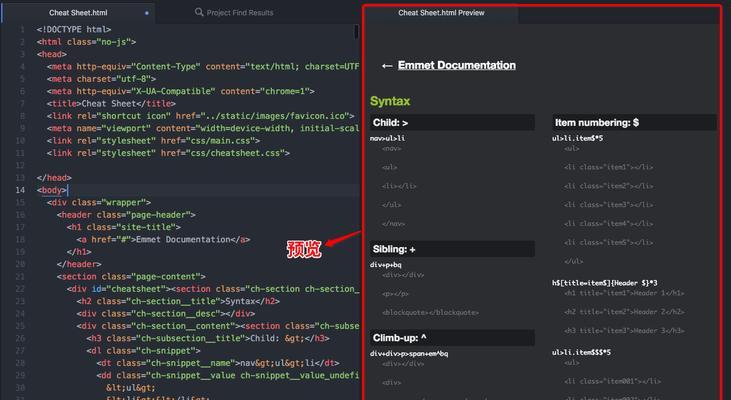Click the css/main.css stylesheet link line
Viewport: 731px width, 400px height.
153,140
